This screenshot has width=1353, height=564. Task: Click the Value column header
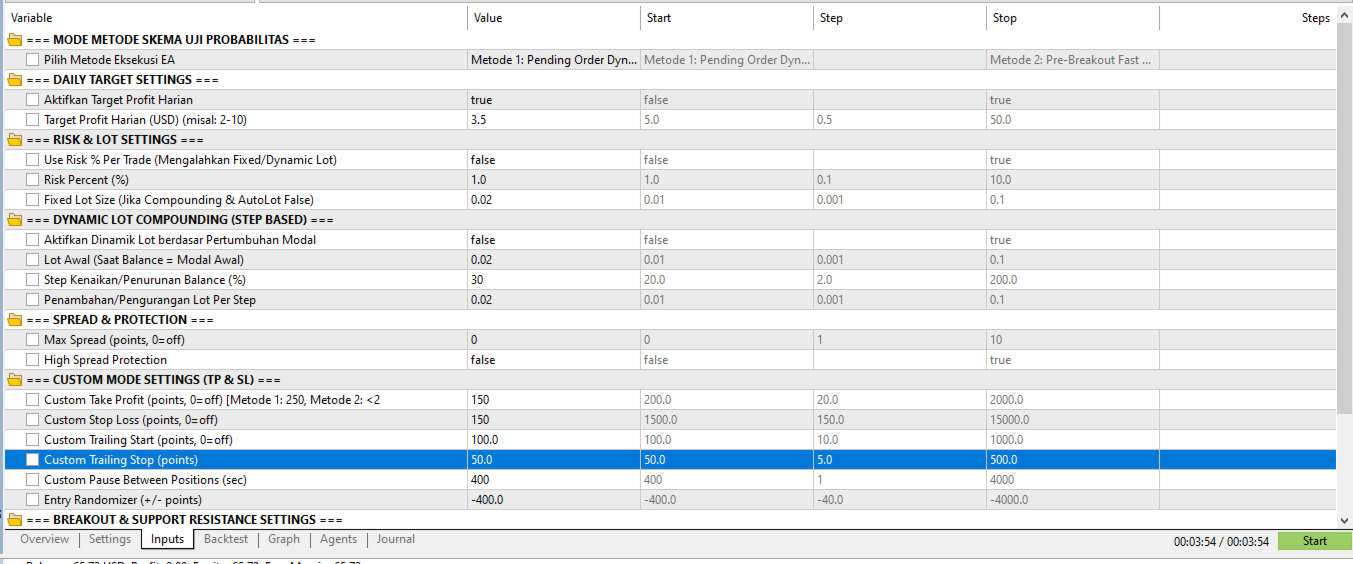click(554, 18)
